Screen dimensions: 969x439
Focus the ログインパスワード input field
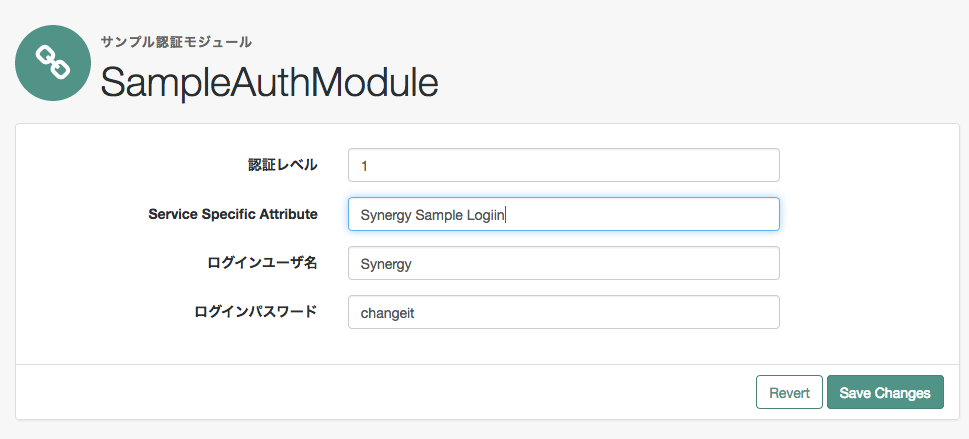(x=563, y=313)
